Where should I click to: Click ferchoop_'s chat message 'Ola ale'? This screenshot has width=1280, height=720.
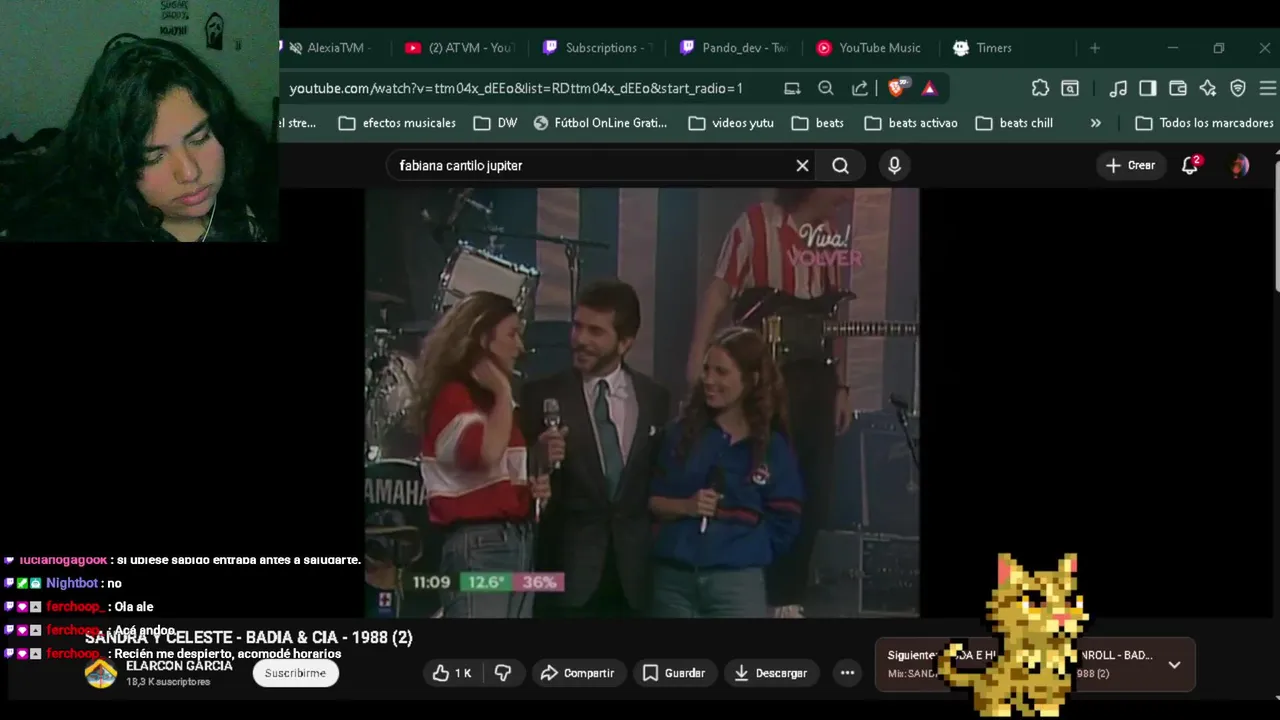pyautogui.click(x=134, y=607)
